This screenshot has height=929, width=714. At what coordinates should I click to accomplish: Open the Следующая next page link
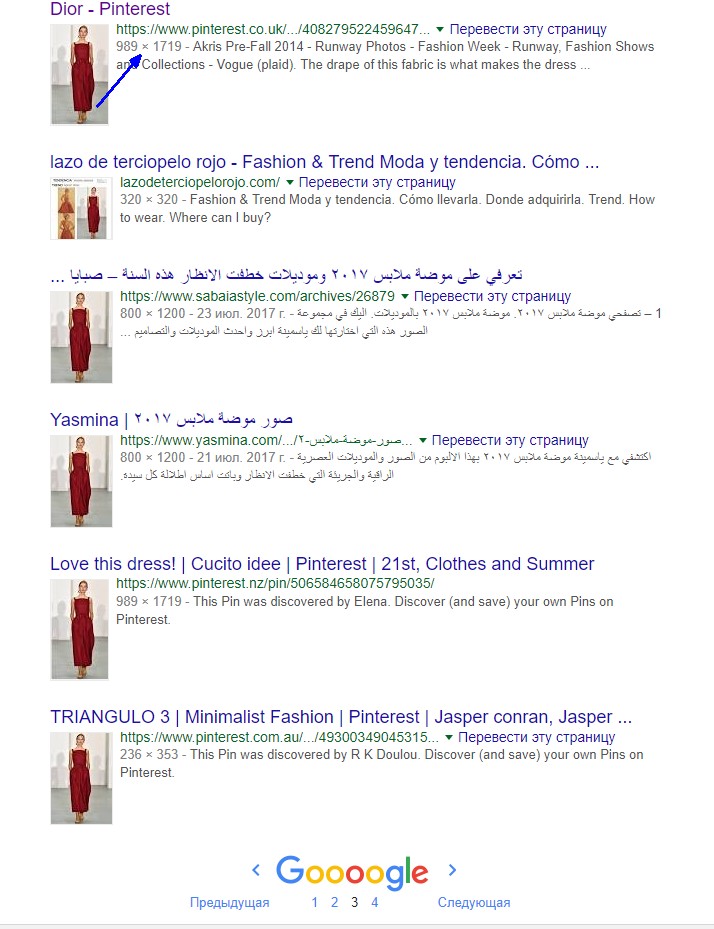[x=474, y=902]
